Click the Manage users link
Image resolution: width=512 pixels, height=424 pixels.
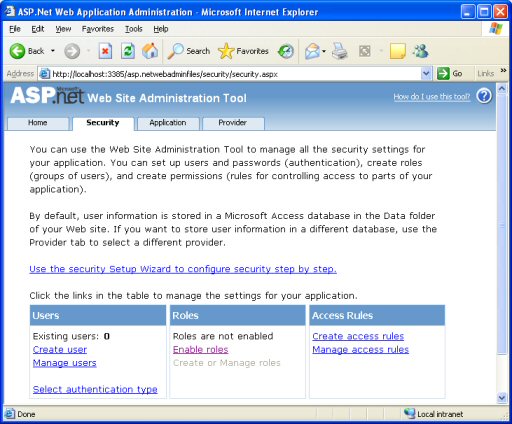pos(65,363)
